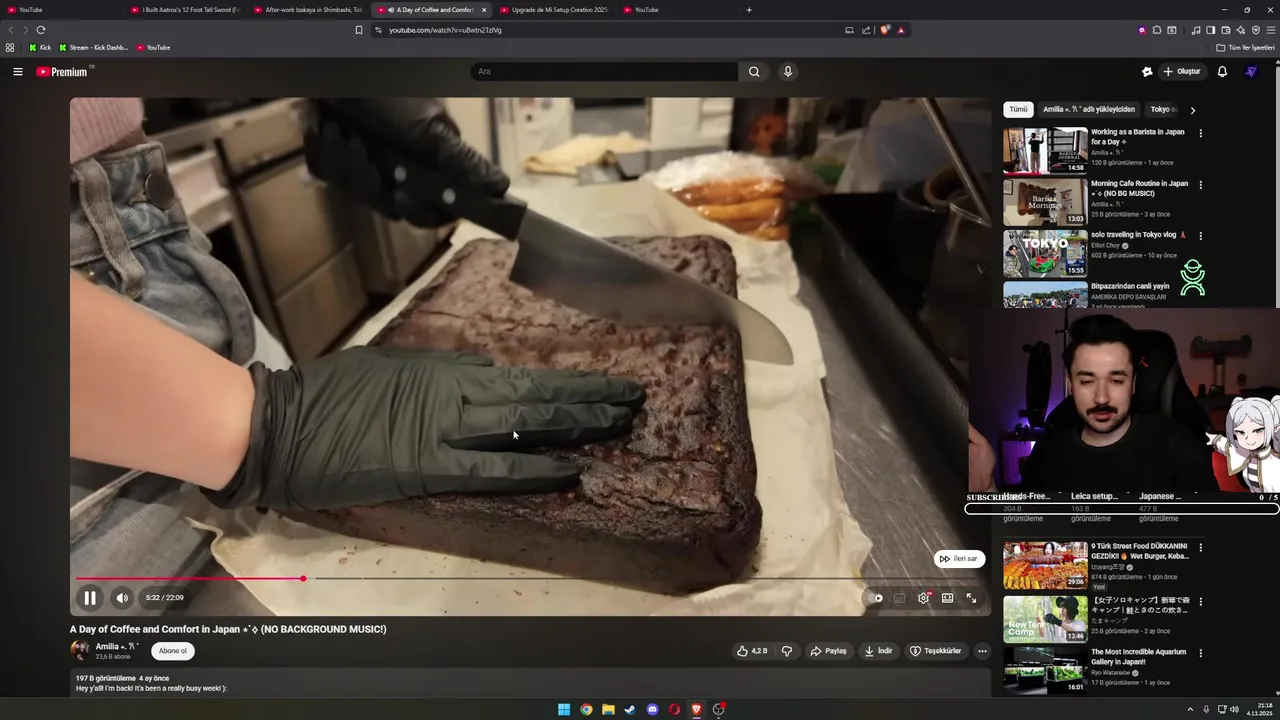
Task: Open options for Türk Street Food video
Action: tap(1201, 548)
